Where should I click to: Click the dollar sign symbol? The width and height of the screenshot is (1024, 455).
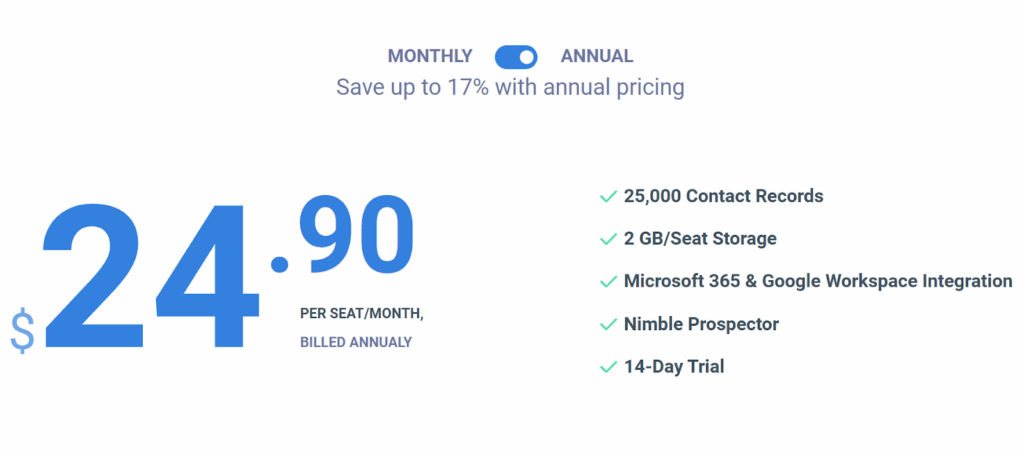coord(22,332)
